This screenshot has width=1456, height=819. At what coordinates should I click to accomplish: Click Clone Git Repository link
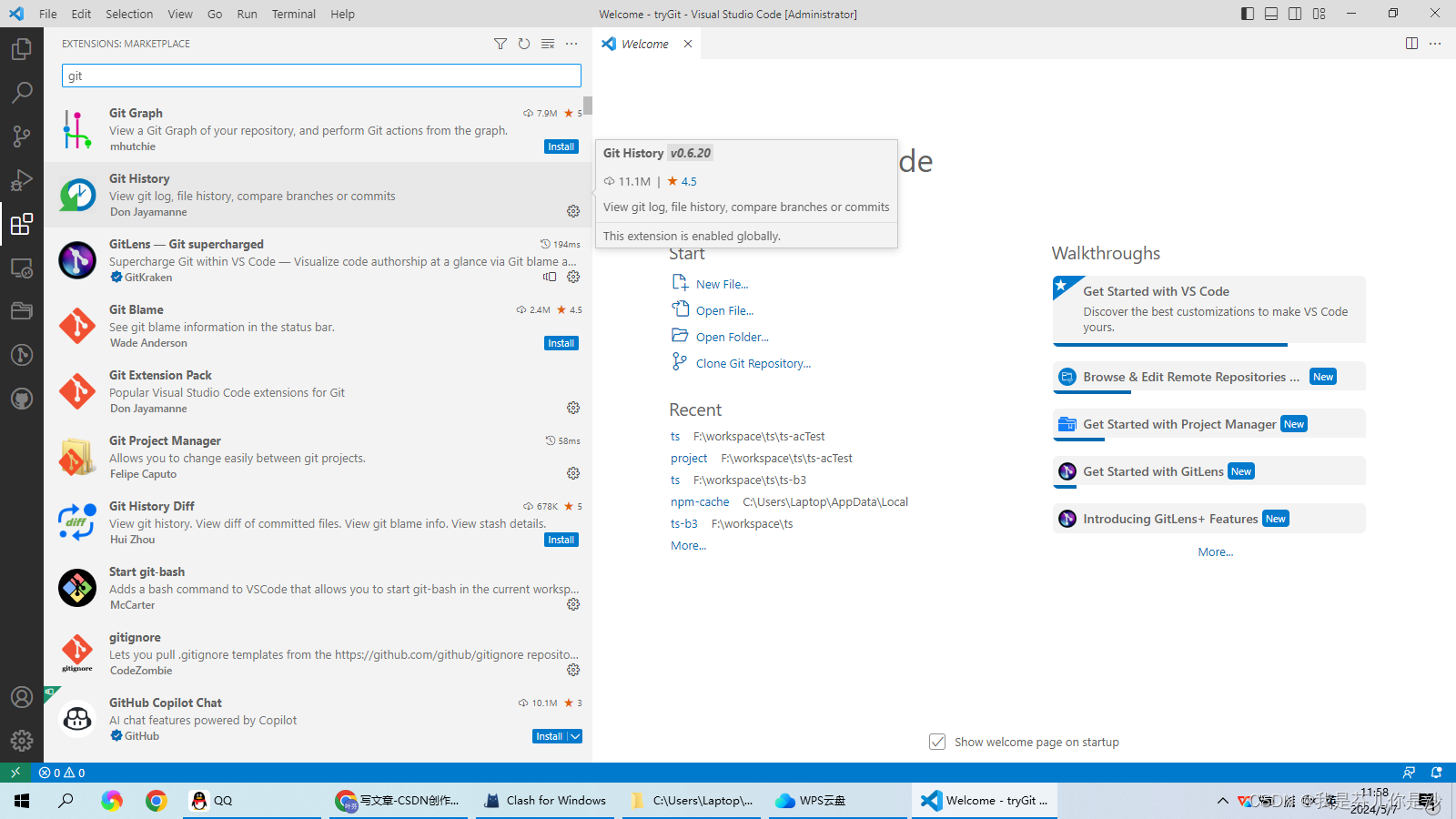(x=753, y=363)
